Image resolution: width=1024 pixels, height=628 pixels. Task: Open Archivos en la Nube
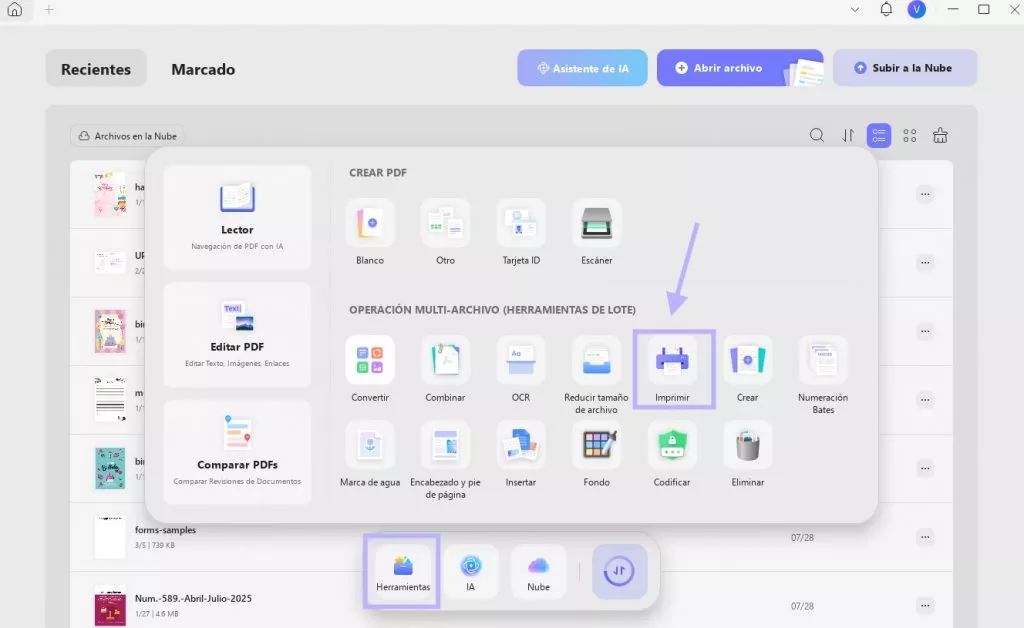(x=127, y=136)
